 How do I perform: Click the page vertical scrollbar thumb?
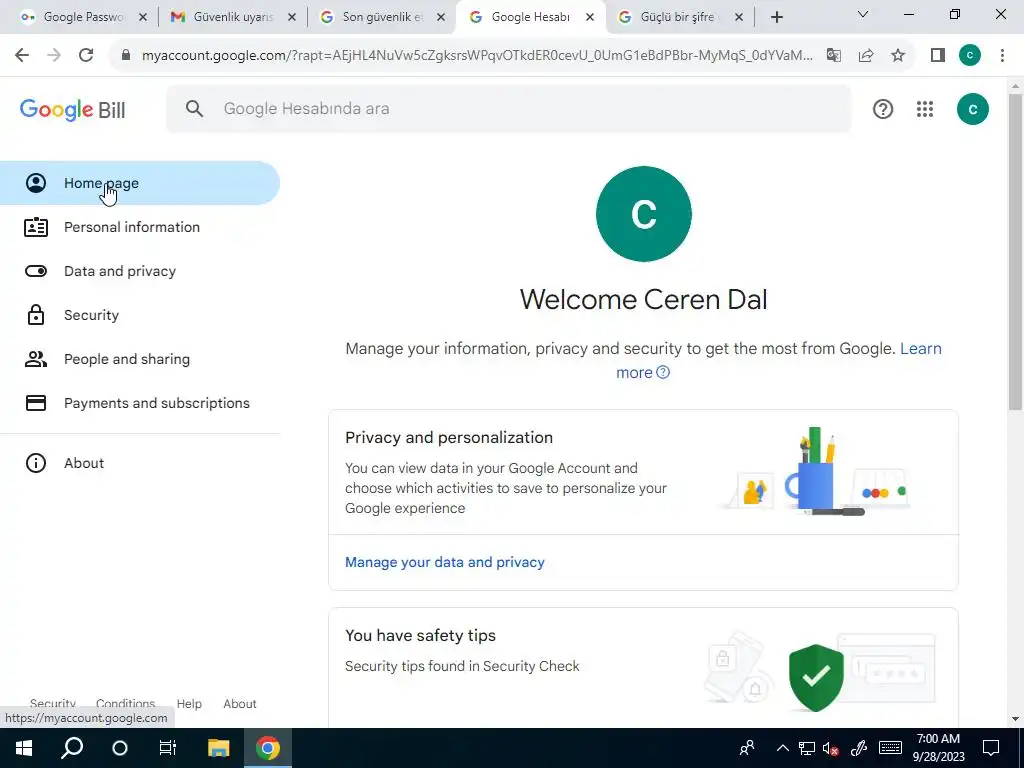[x=1015, y=251]
